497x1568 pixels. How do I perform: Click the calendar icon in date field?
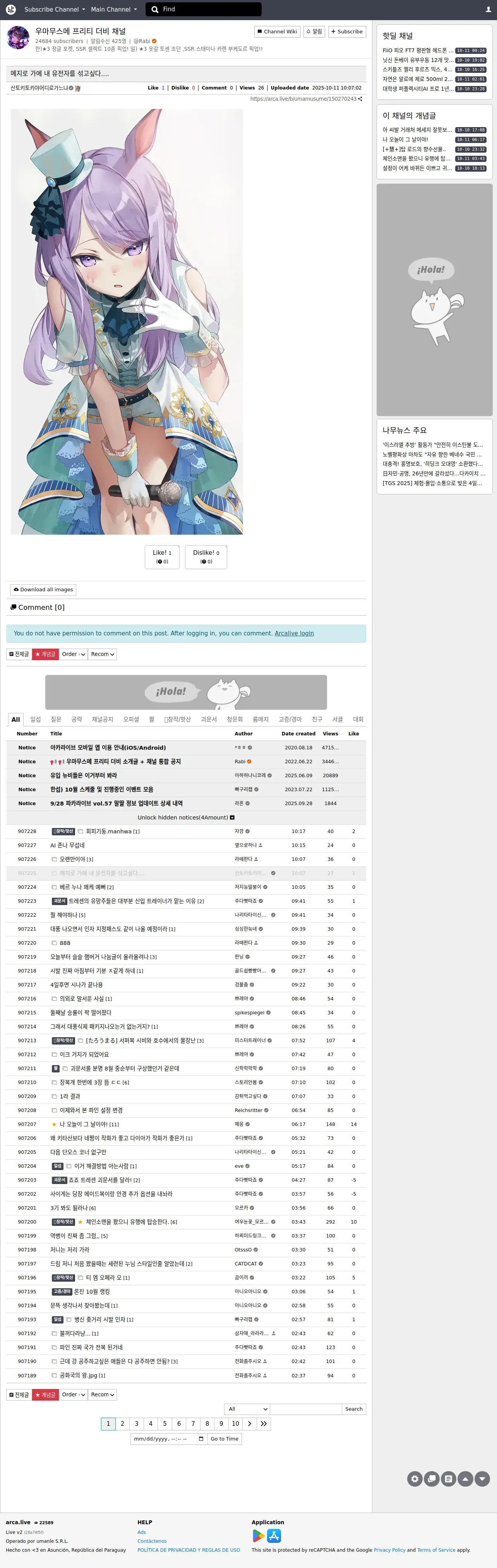tap(201, 1439)
